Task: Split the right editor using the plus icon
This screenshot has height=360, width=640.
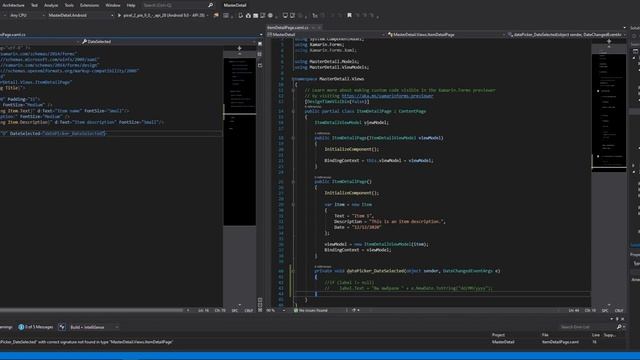Action: pos(609,41)
